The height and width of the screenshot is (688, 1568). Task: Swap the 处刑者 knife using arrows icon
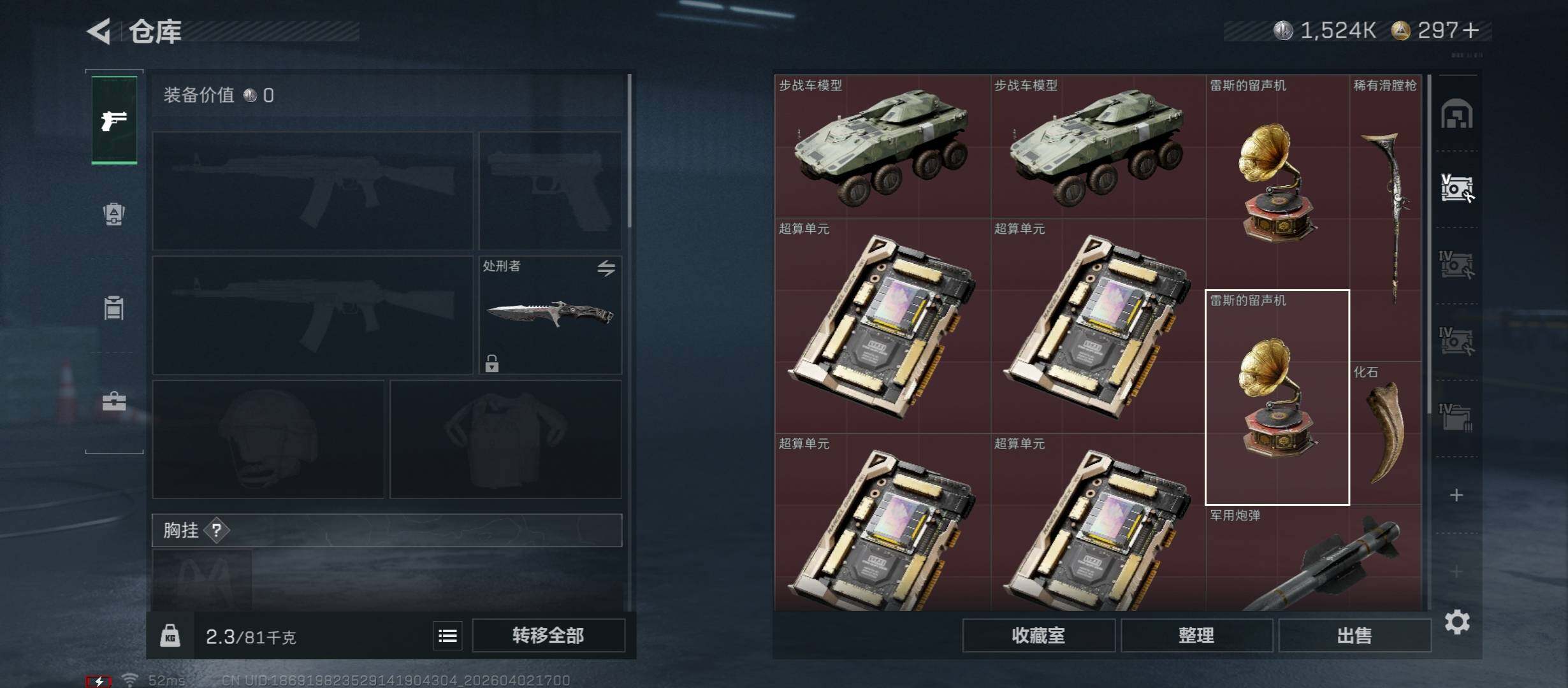click(606, 268)
